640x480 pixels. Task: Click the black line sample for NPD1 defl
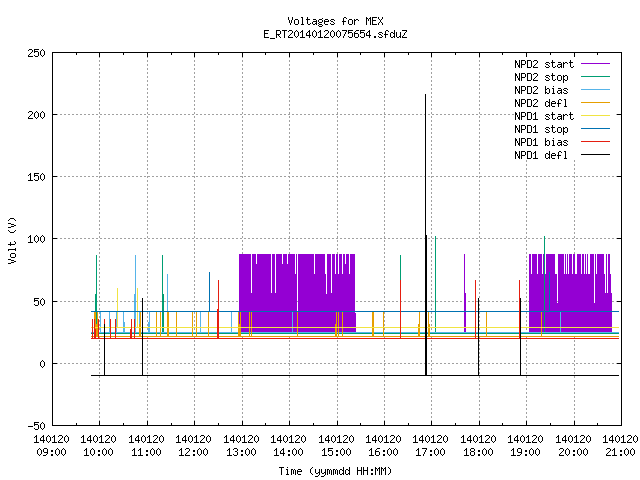595,155
